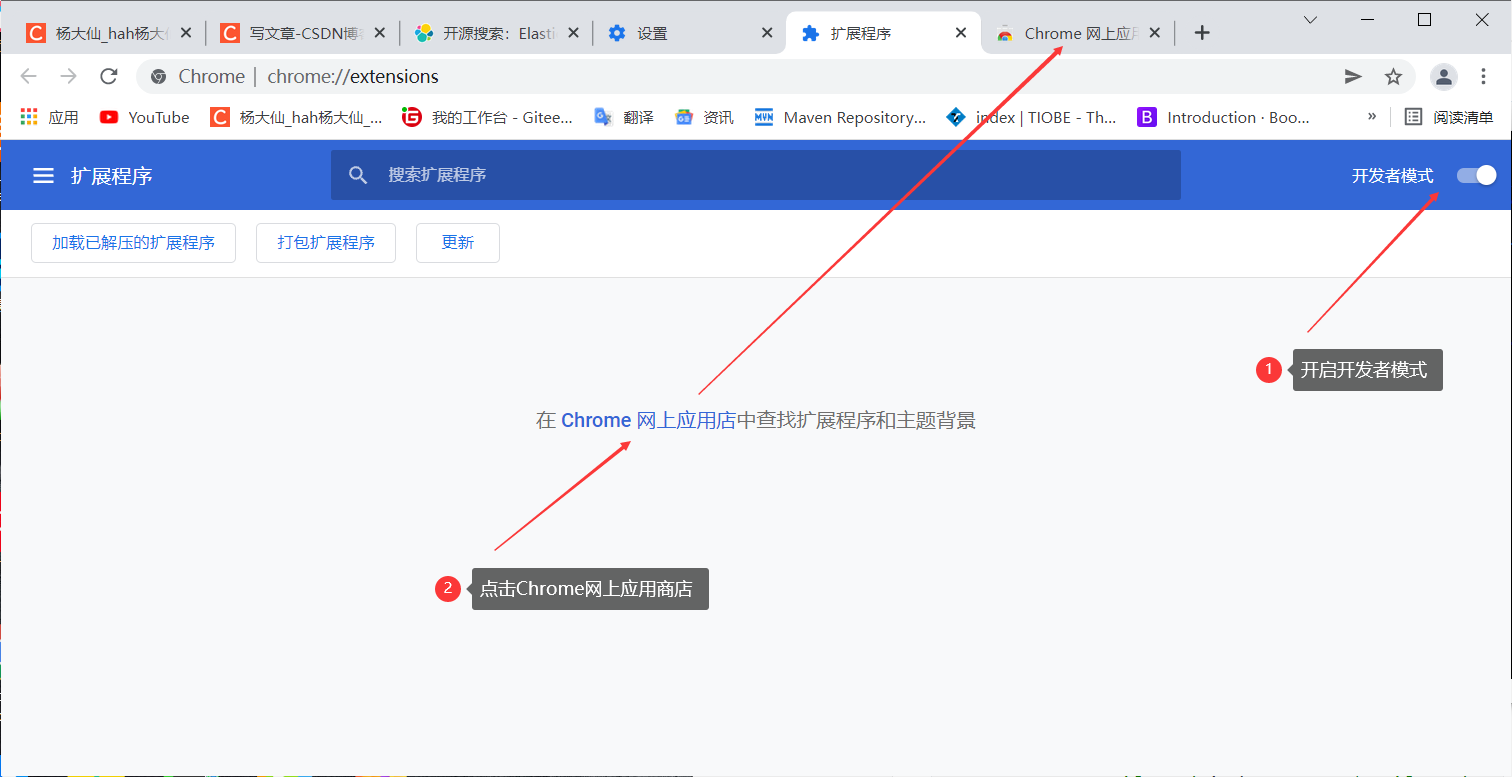Open the 阅读清单 reading list

pyautogui.click(x=1449, y=117)
